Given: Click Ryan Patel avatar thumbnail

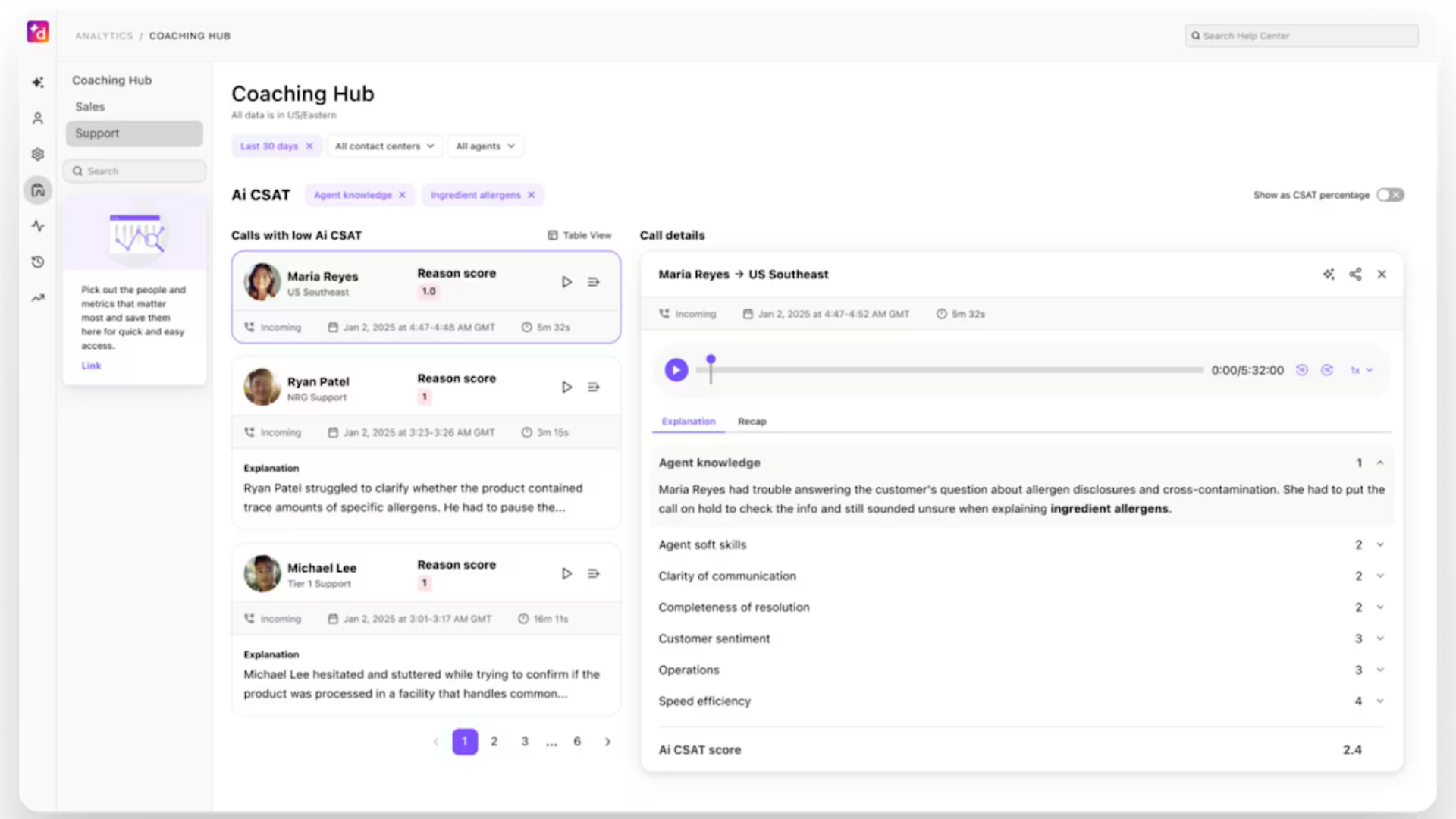Looking at the screenshot, I should [262, 387].
